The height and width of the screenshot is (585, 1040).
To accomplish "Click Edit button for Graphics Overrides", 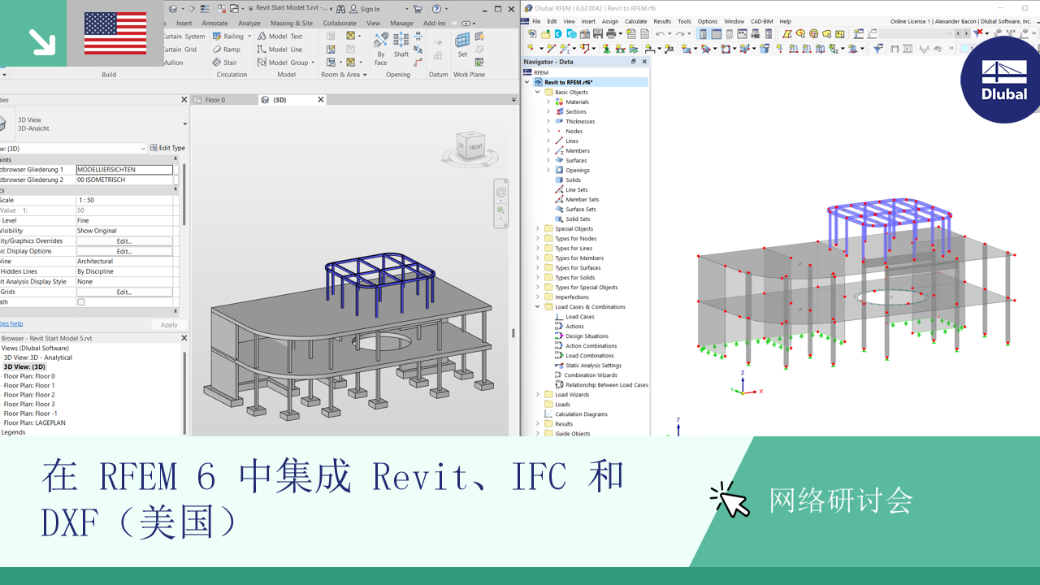I will point(124,241).
